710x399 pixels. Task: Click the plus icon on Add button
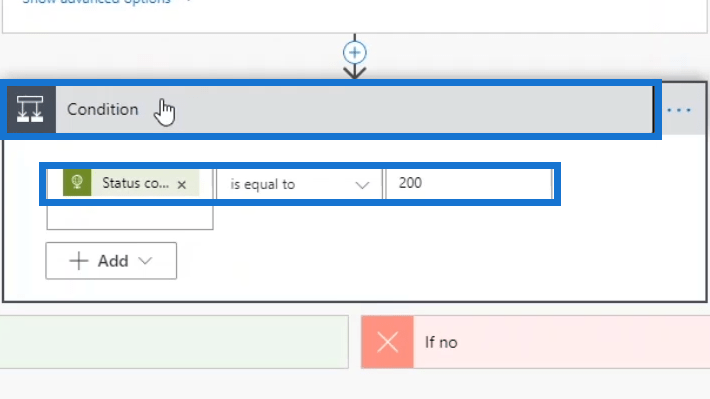point(79,261)
